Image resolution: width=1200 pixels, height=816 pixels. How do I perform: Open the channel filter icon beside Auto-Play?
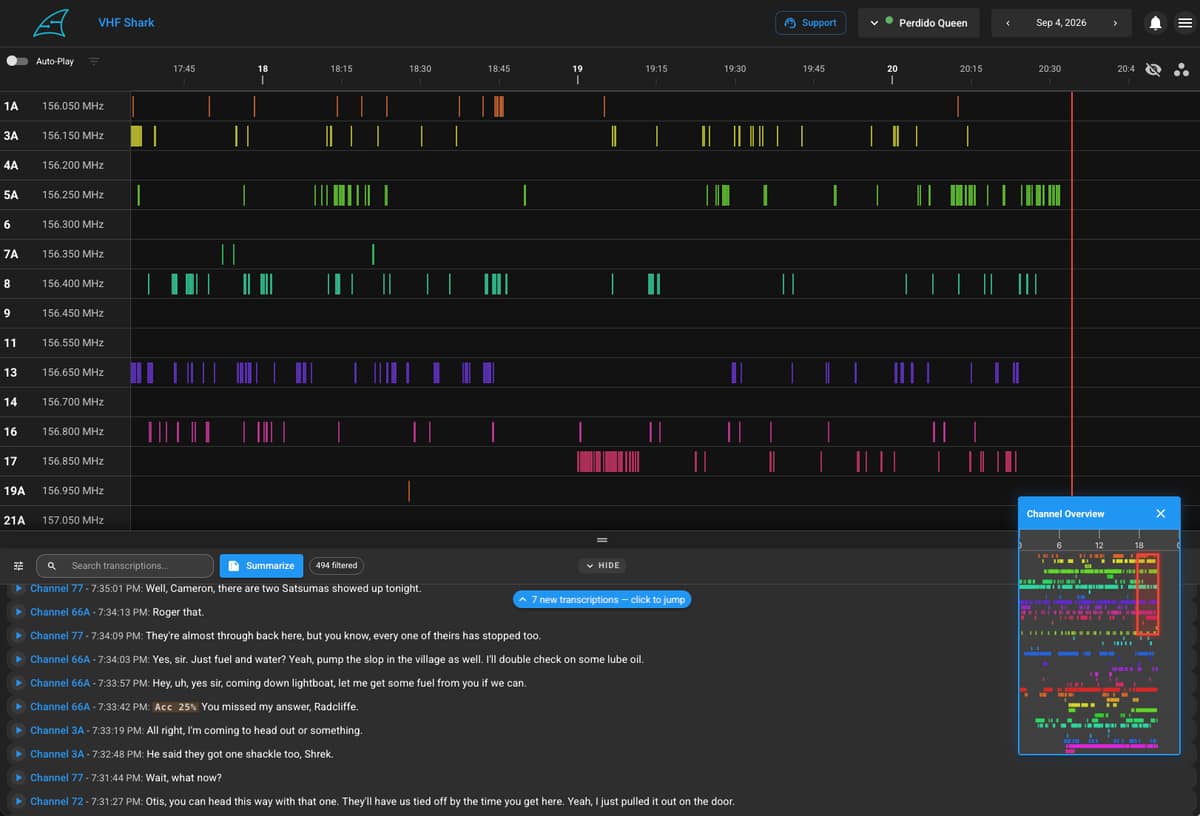coord(94,61)
